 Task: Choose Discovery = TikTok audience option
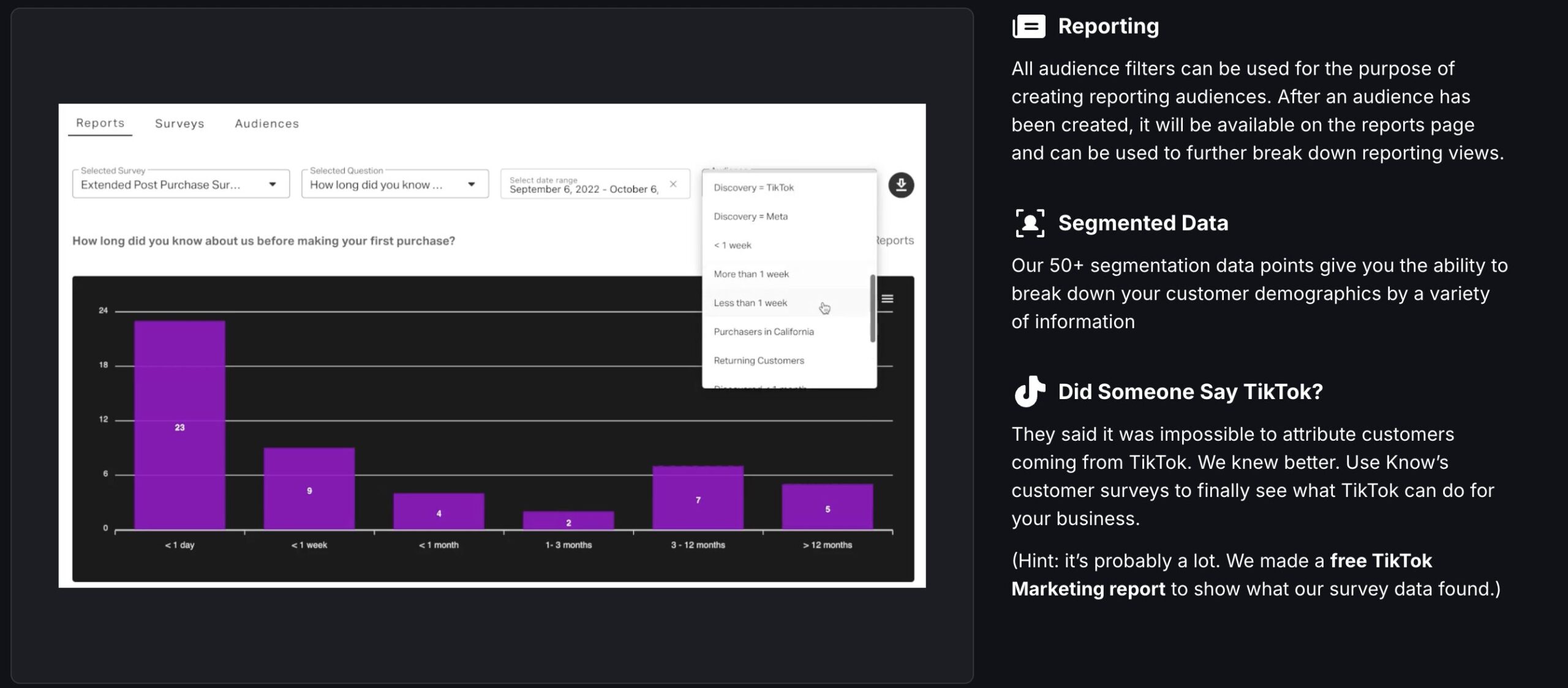tap(753, 188)
